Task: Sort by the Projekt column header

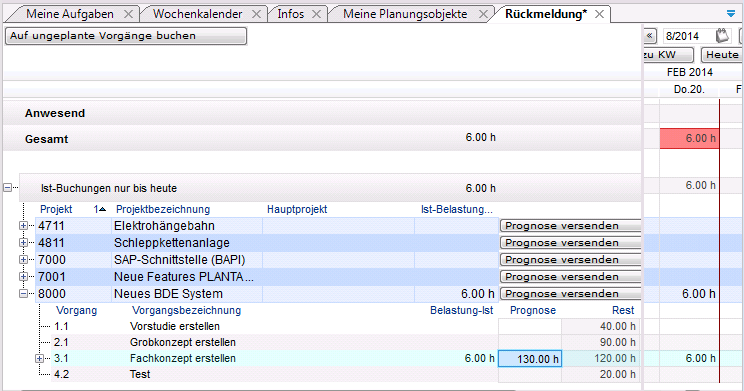Action: 56,209
